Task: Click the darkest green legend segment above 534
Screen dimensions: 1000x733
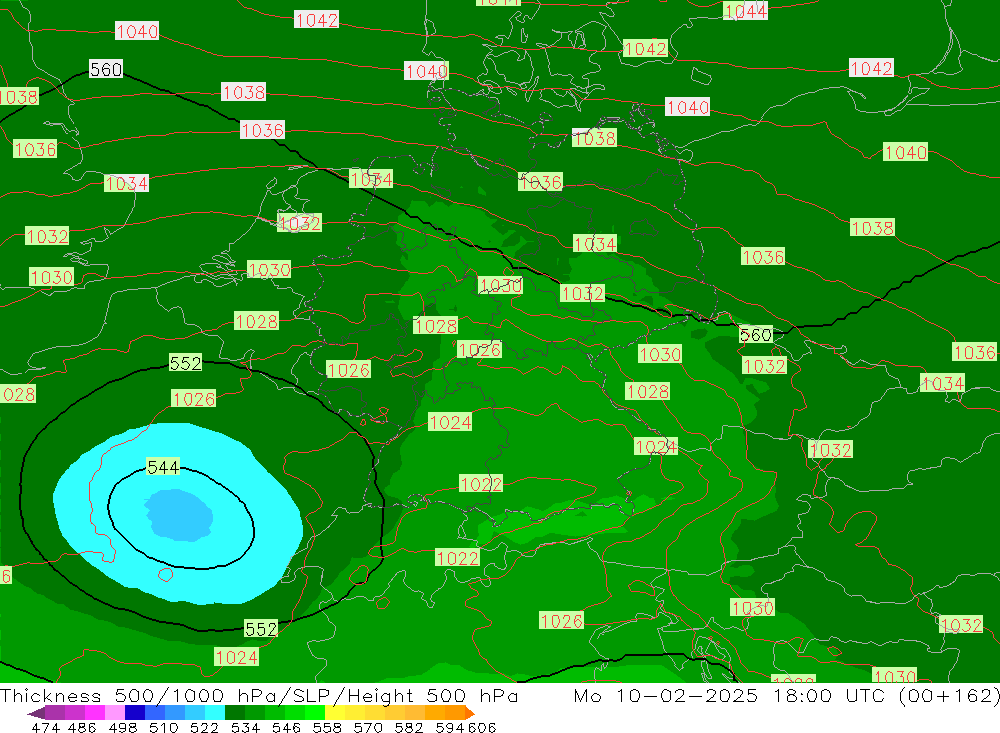Action: point(235,713)
